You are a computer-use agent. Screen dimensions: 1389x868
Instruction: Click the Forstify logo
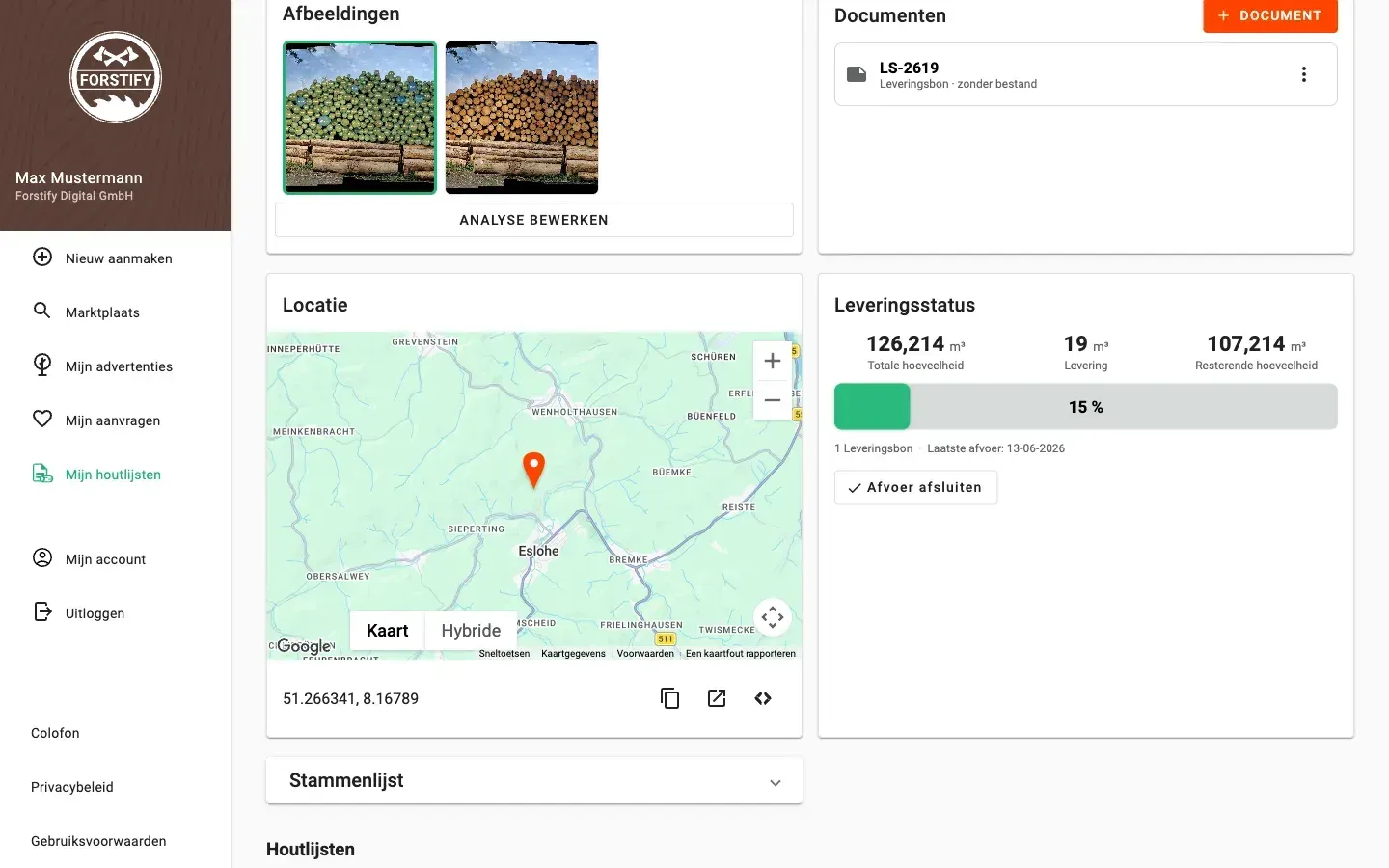tap(116, 77)
